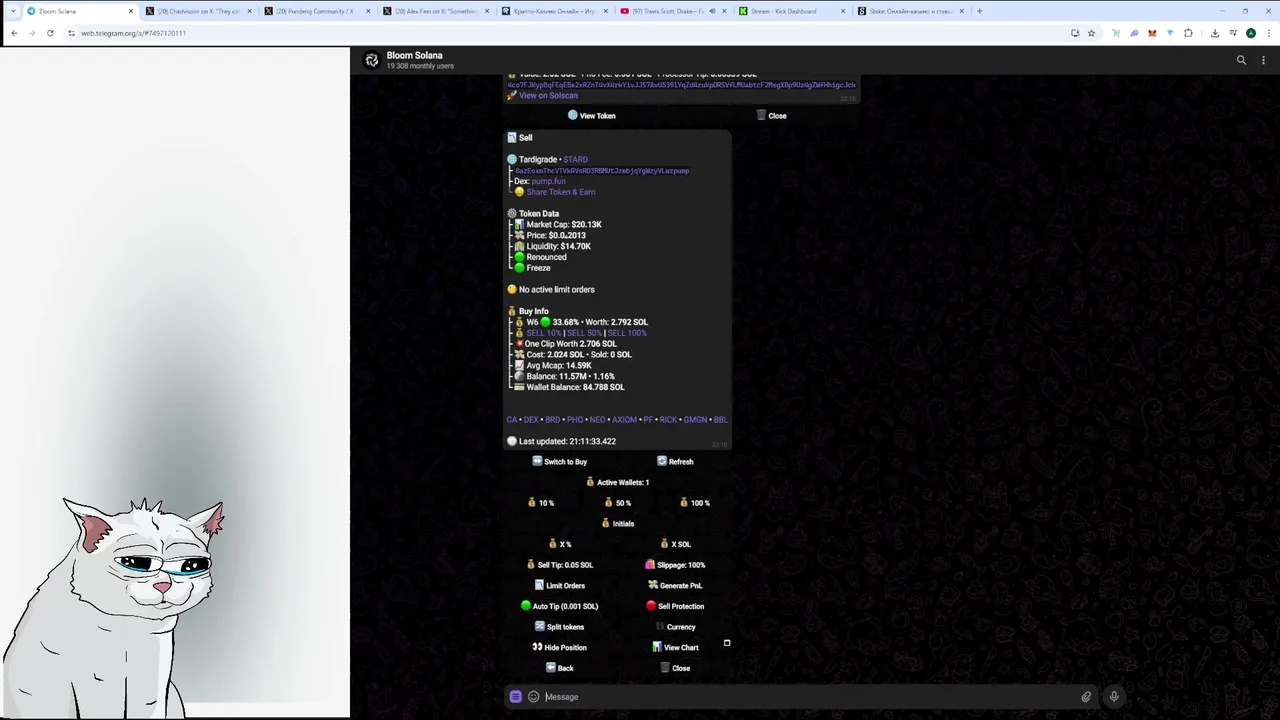Open Sell Tip: 0.05 SOL setting
This screenshot has width=1280, height=720.
coord(560,565)
